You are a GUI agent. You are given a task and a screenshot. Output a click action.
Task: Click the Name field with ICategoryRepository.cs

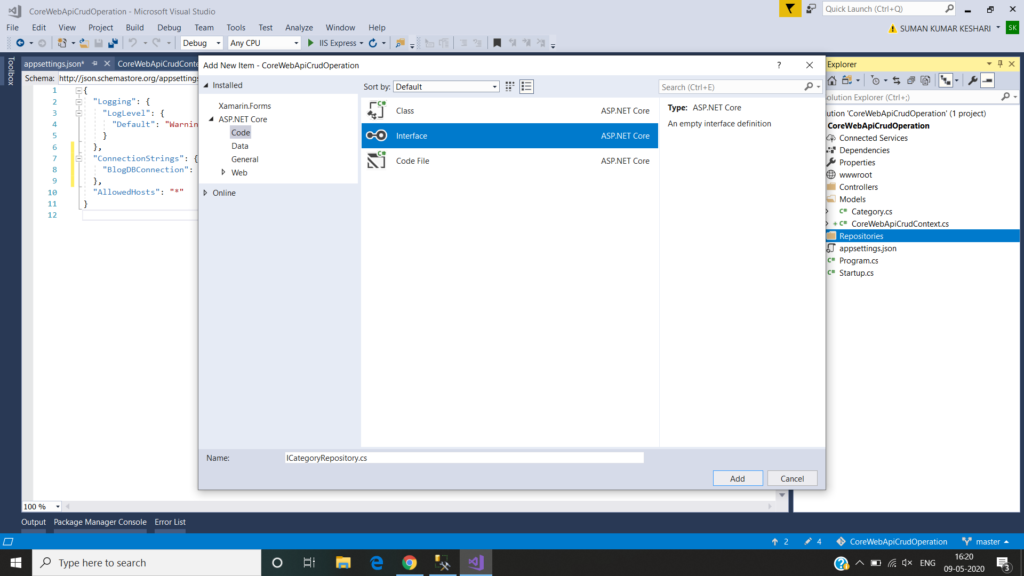click(464, 458)
